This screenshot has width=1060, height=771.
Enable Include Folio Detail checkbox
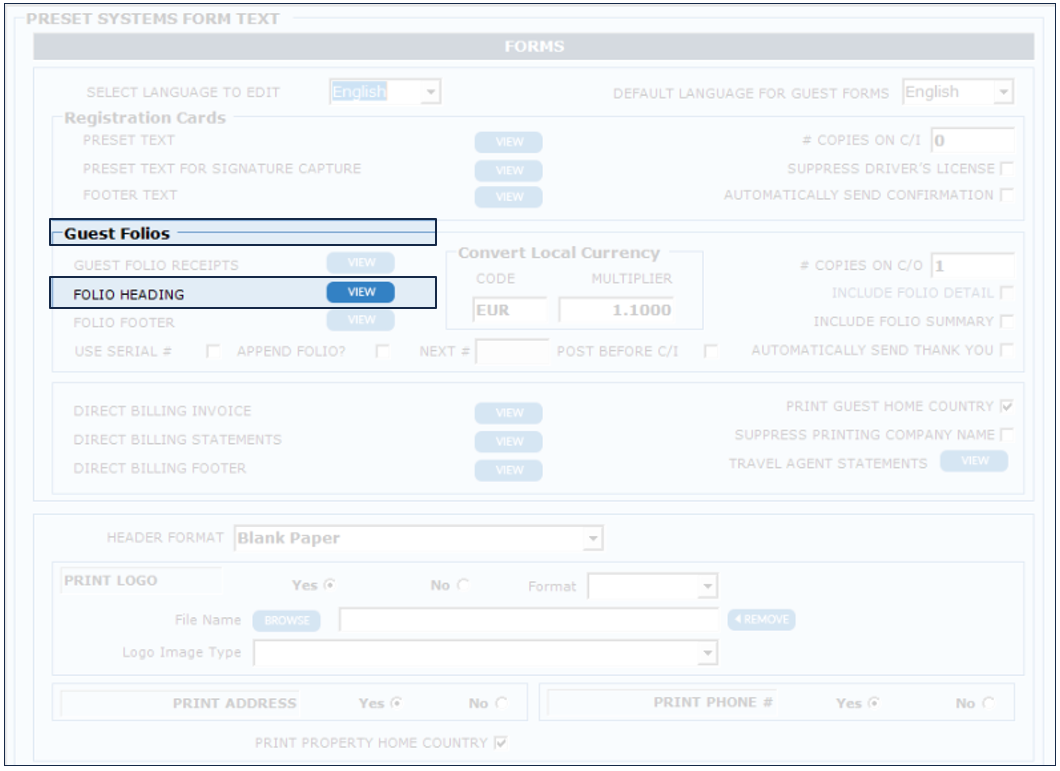coord(1006,293)
